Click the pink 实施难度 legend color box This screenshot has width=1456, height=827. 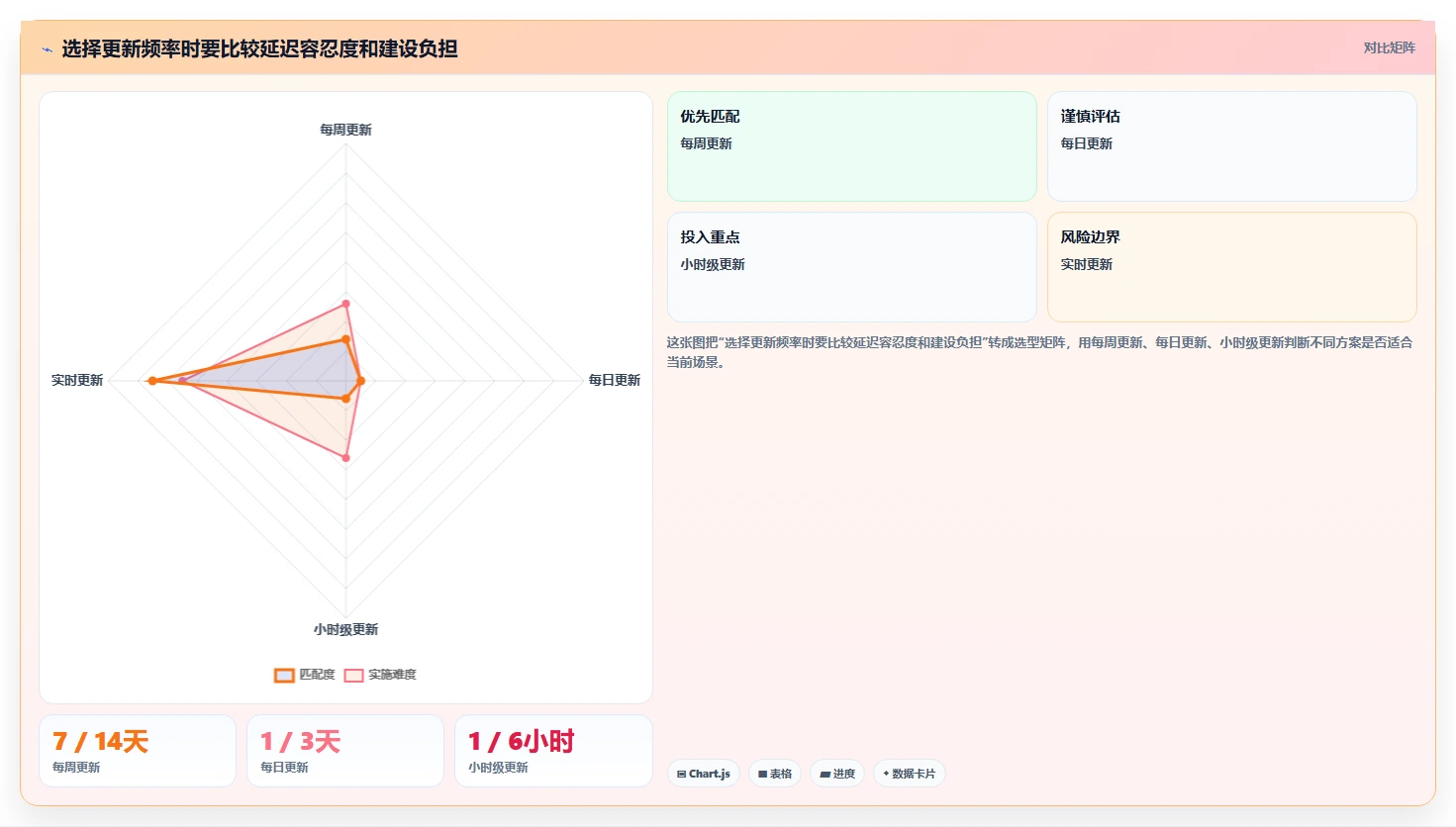(353, 675)
